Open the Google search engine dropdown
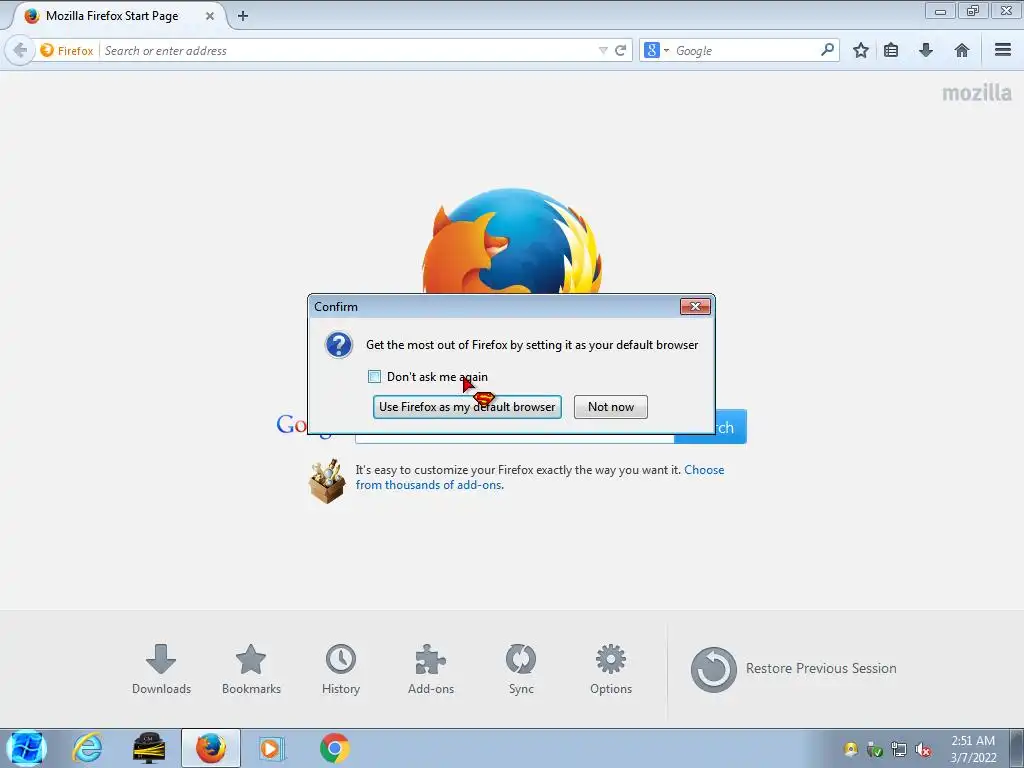The image size is (1024, 768). 656,50
